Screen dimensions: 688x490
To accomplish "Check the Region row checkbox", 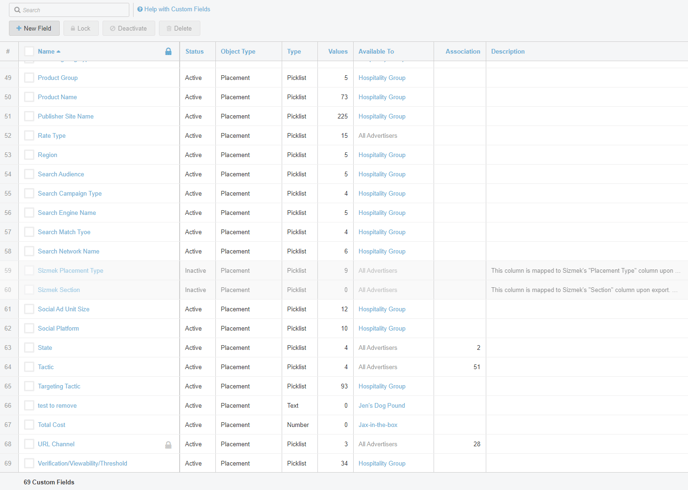I will click(x=29, y=155).
